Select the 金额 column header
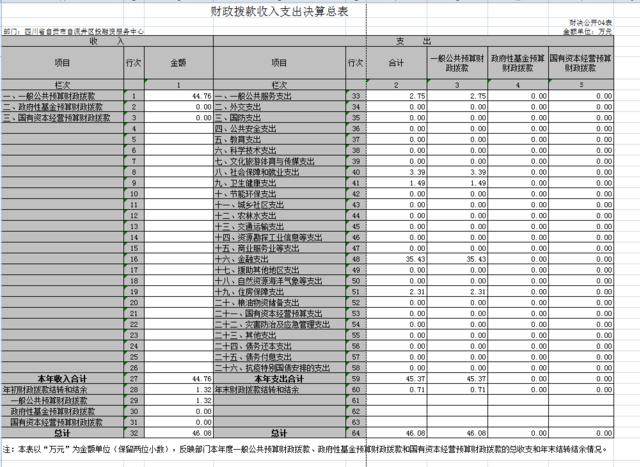 point(179,63)
